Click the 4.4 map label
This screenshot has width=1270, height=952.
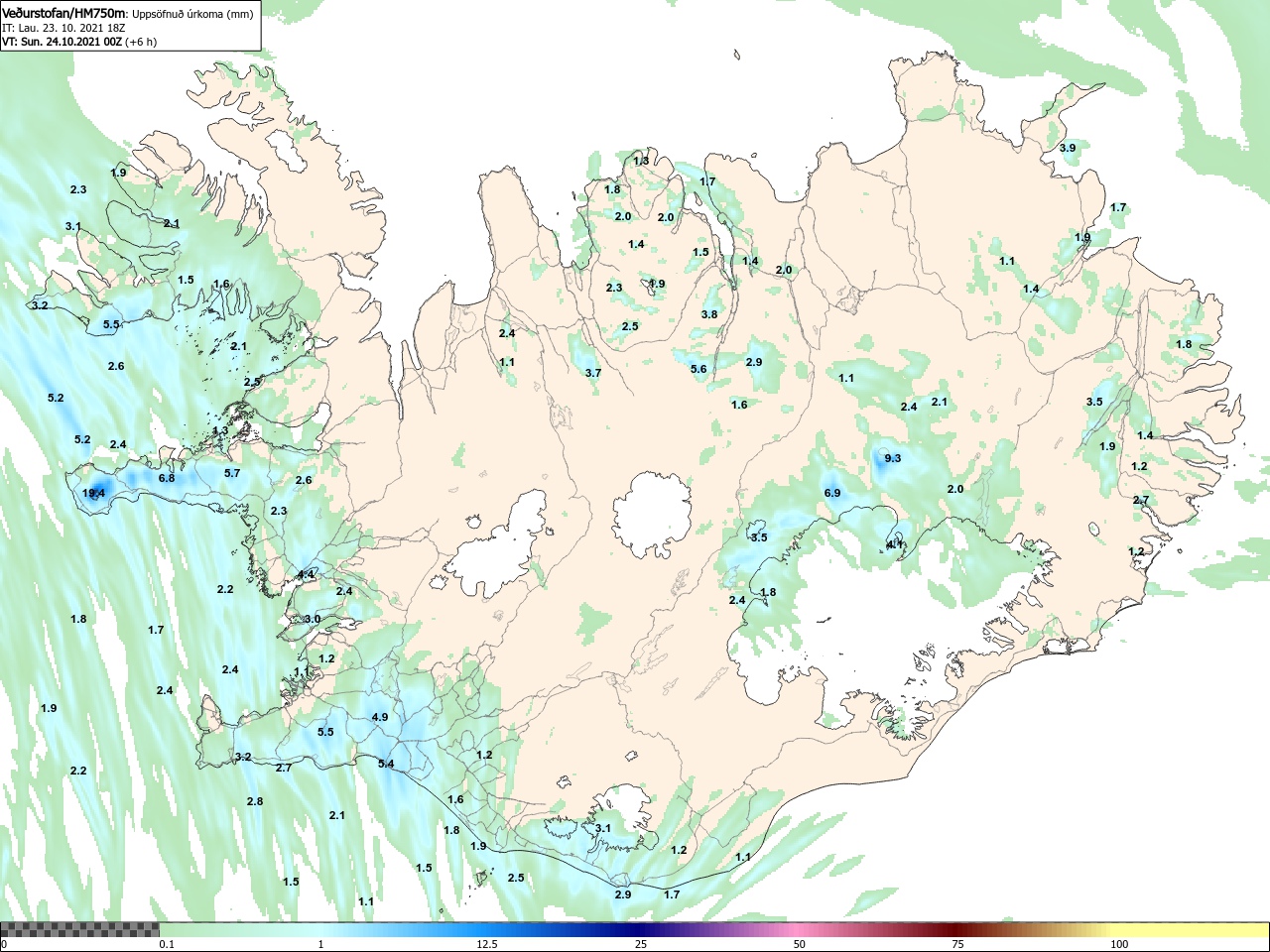[307, 574]
